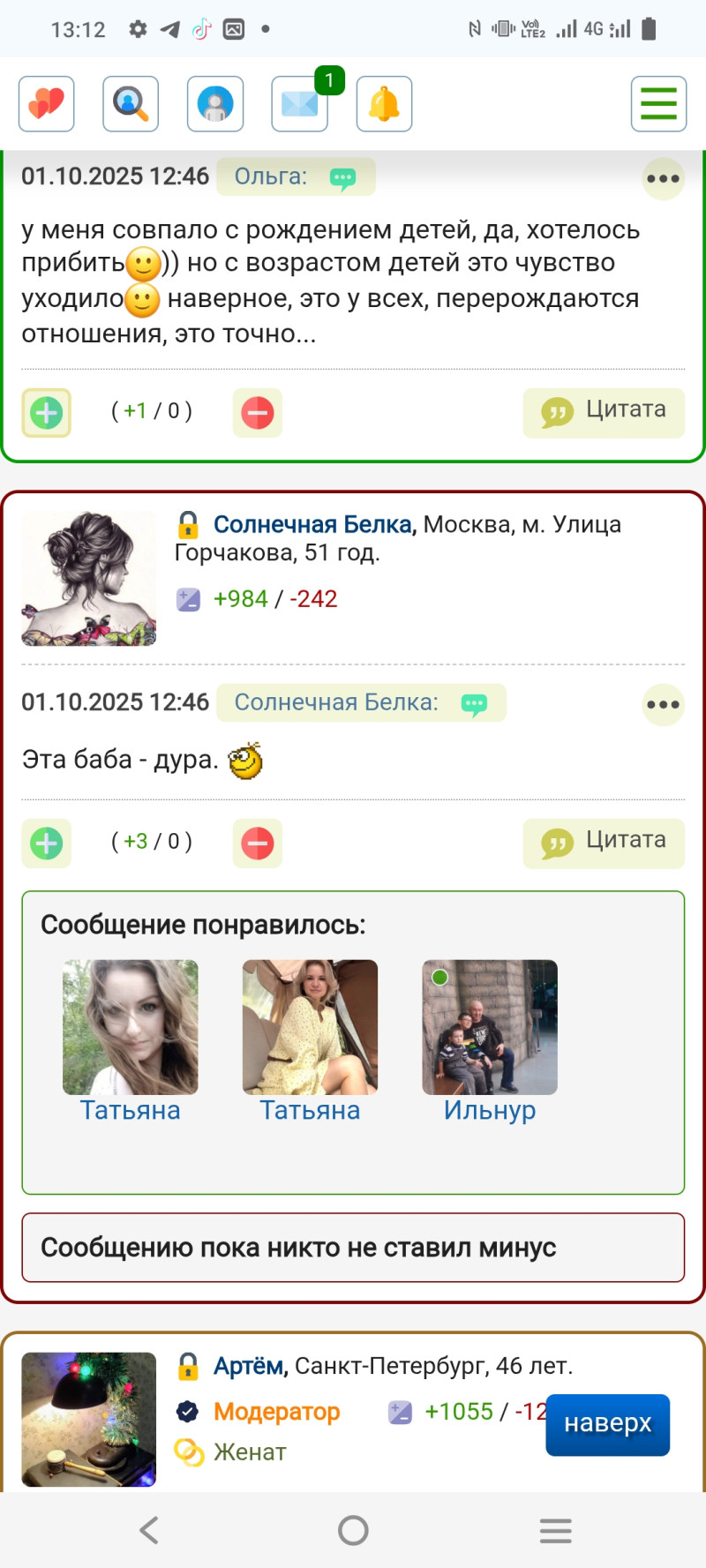Open the profile avatar icon

215,104
